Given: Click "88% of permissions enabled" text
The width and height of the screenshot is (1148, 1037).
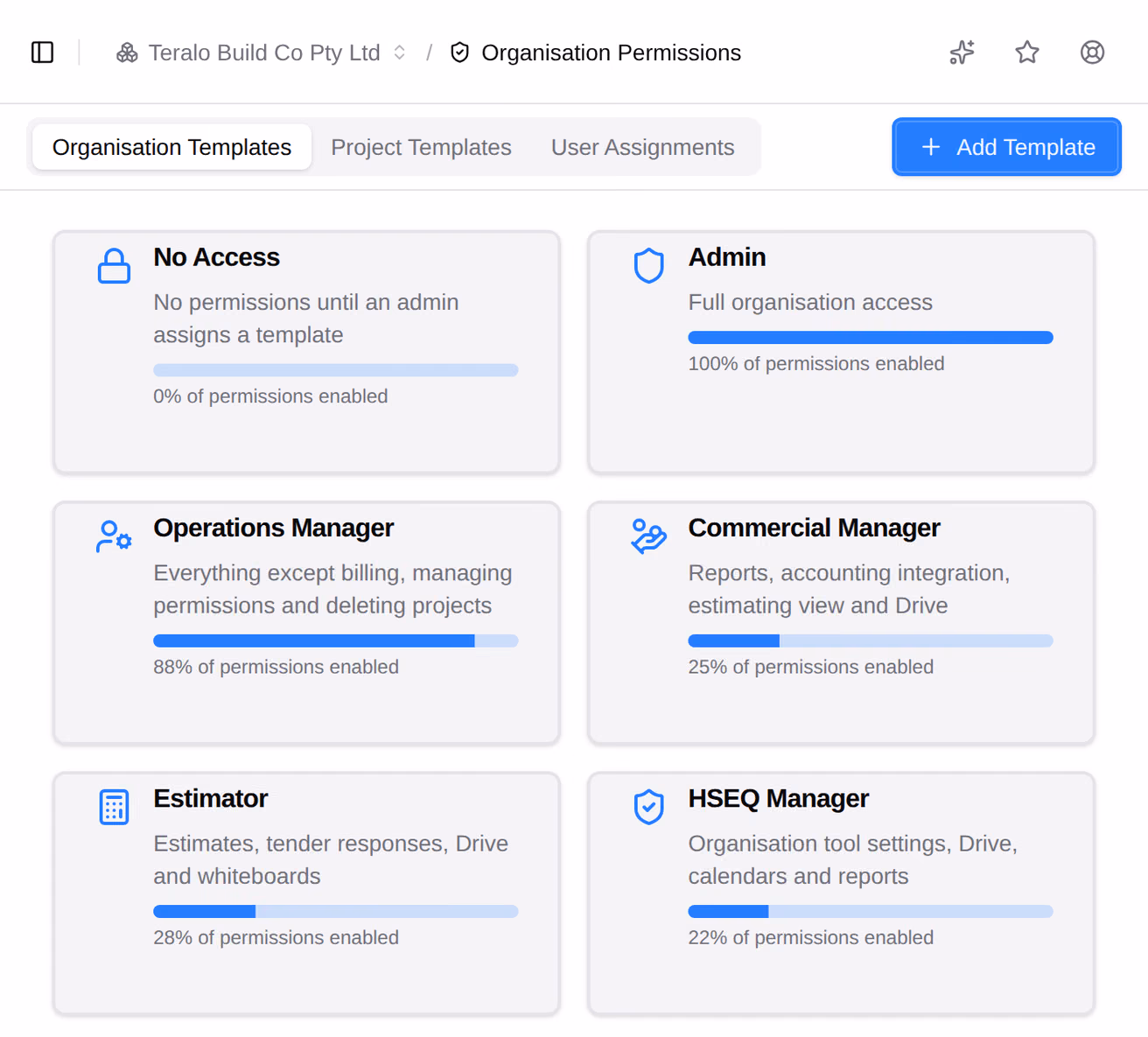Looking at the screenshot, I should click(276, 667).
